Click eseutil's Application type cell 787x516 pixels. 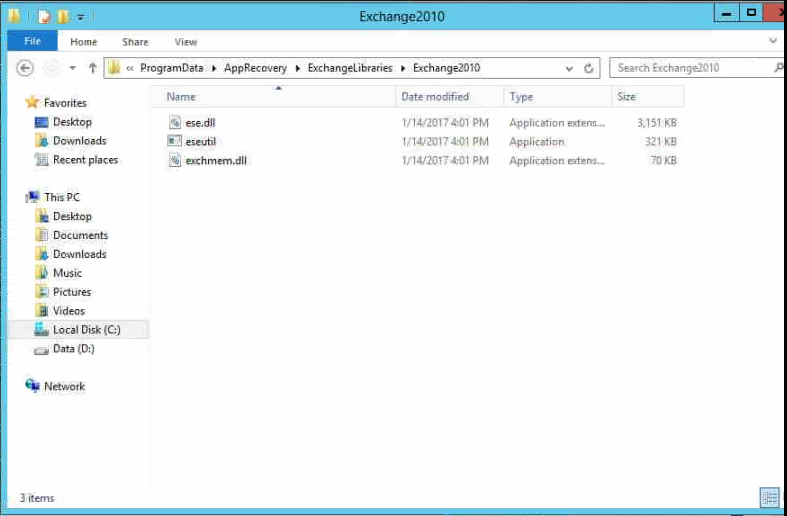(537, 142)
